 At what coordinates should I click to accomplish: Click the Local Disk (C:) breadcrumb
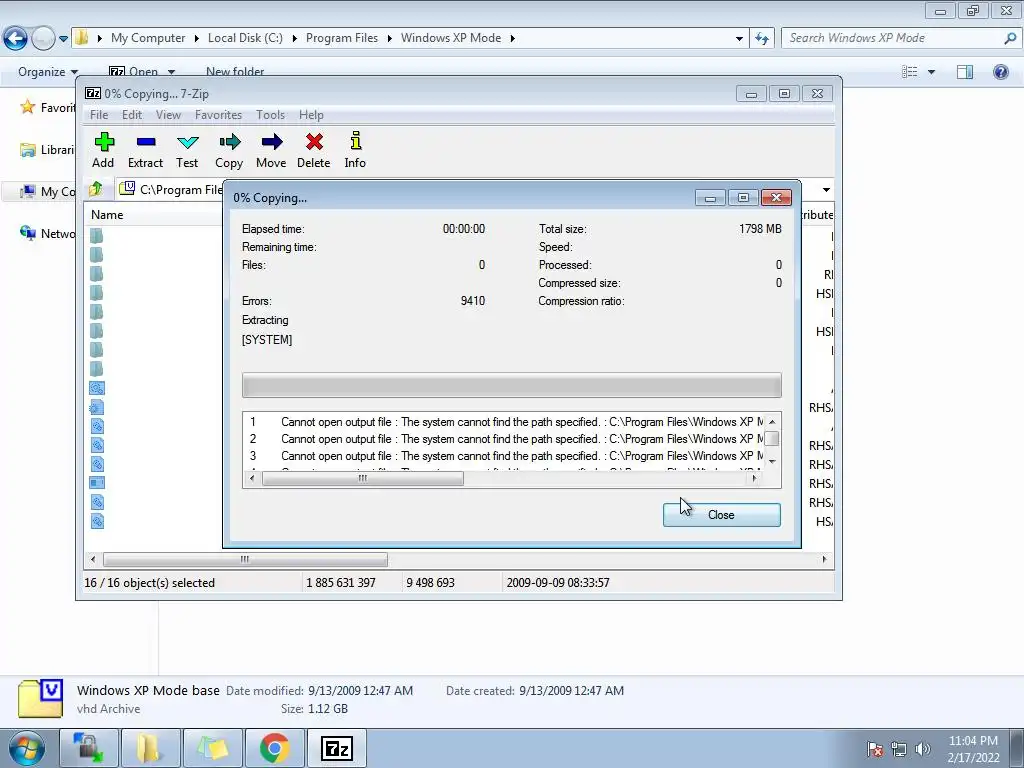click(x=245, y=38)
